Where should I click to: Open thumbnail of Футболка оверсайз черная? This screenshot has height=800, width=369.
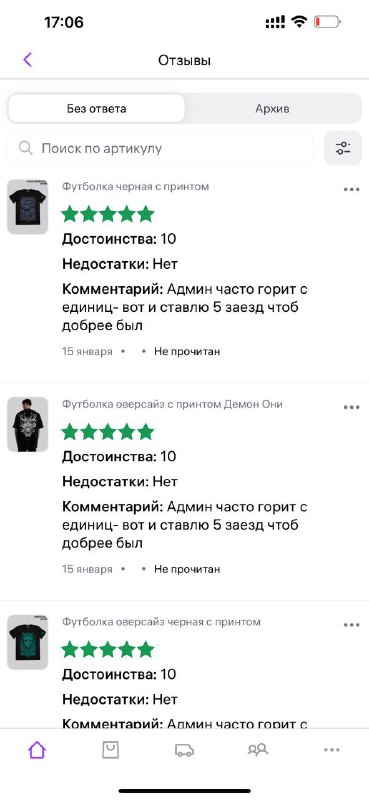28,642
